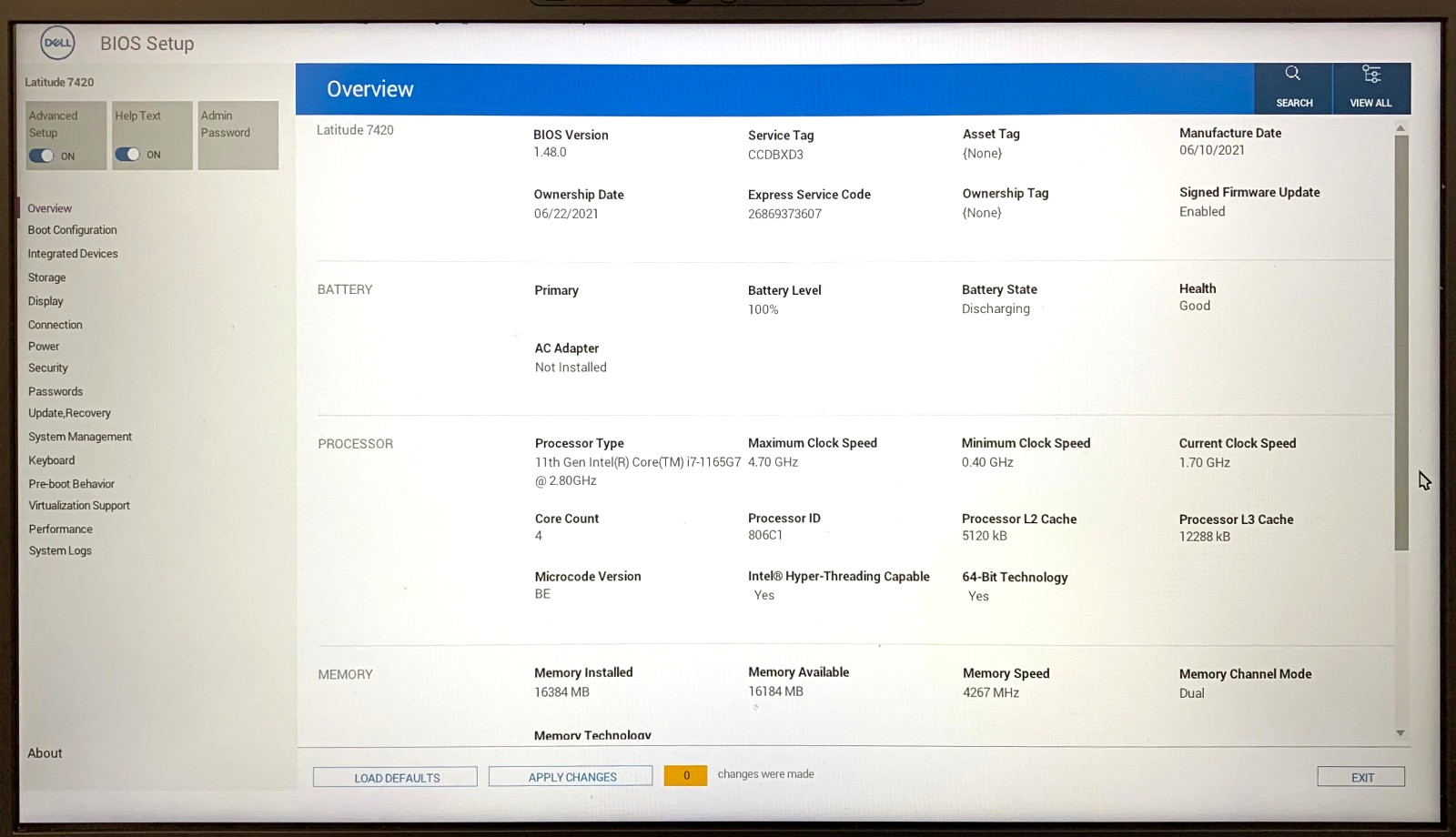The height and width of the screenshot is (837, 1456).
Task: Open System Logs
Action: (x=60, y=550)
